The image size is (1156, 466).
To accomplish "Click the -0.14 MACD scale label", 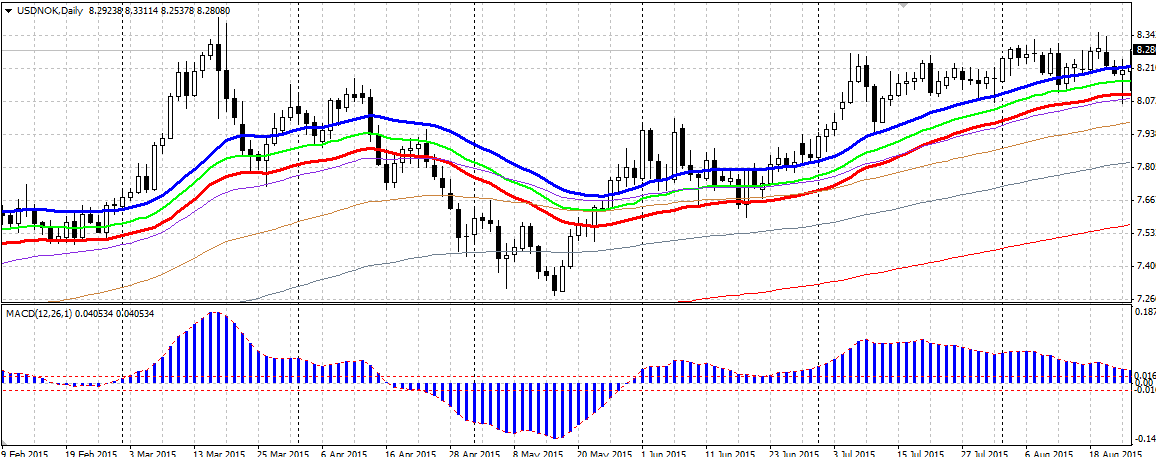I will pos(1144,438).
